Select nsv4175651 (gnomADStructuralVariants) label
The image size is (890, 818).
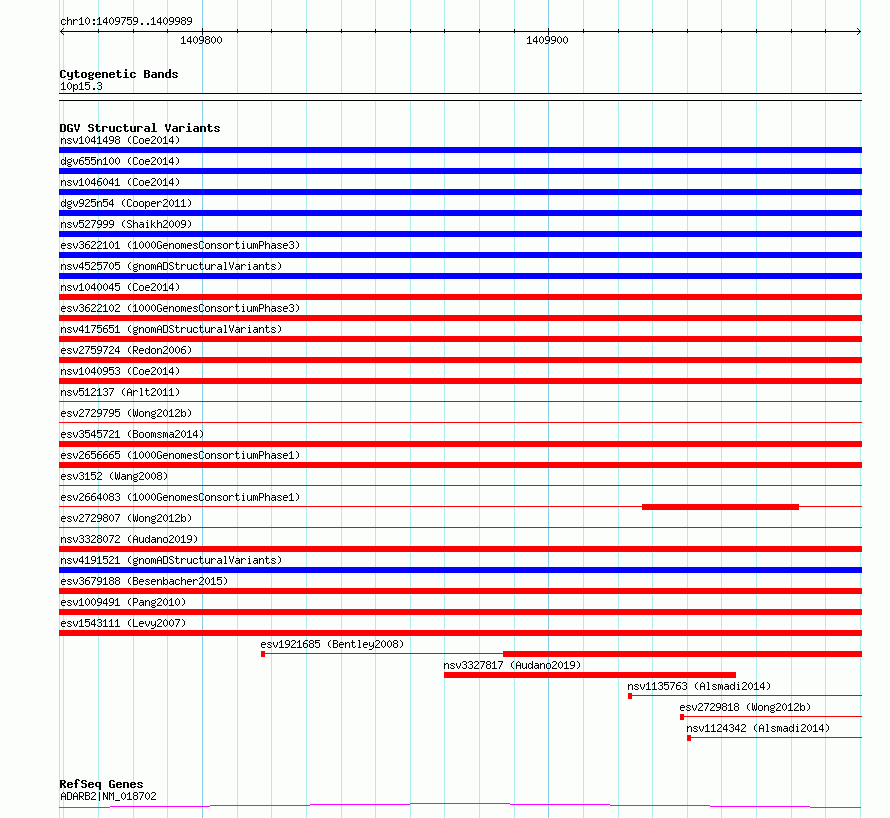coord(171,329)
